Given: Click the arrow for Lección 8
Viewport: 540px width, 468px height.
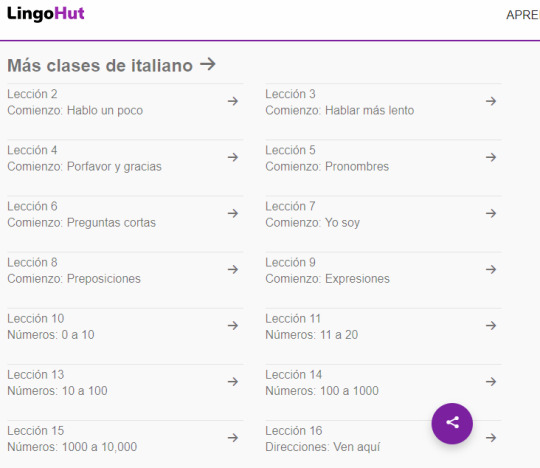Looking at the screenshot, I should point(233,269).
